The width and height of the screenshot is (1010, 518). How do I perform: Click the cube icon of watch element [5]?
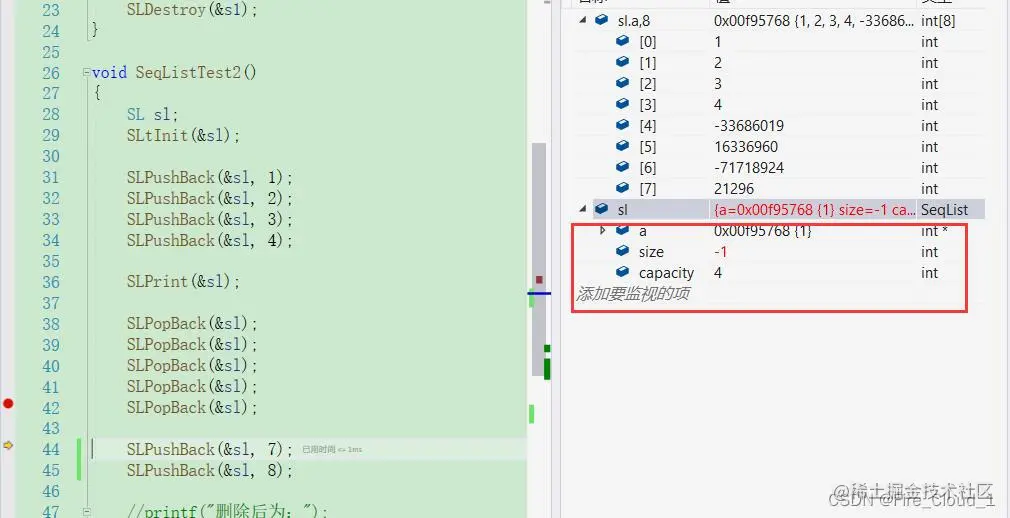622,146
